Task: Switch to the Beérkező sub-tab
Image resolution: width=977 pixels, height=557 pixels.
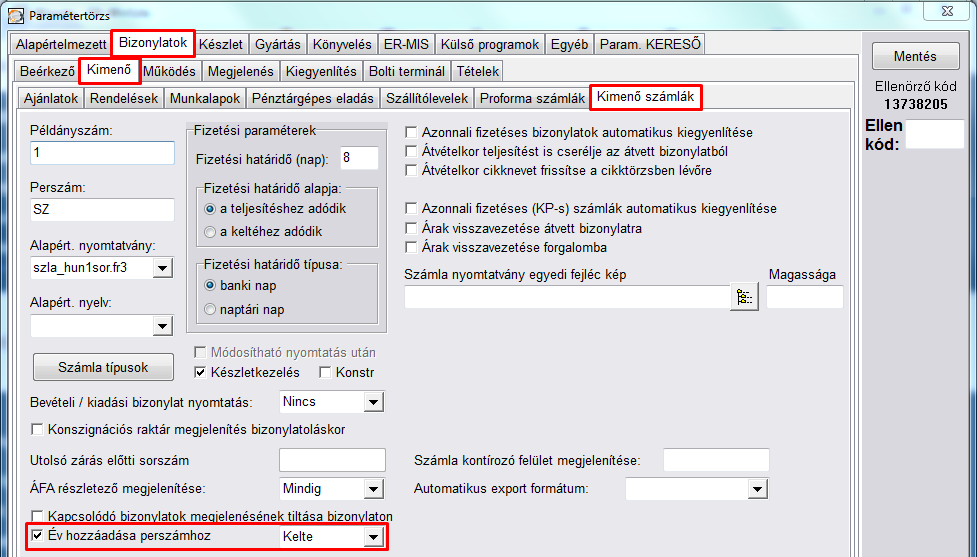Action: [x=47, y=72]
